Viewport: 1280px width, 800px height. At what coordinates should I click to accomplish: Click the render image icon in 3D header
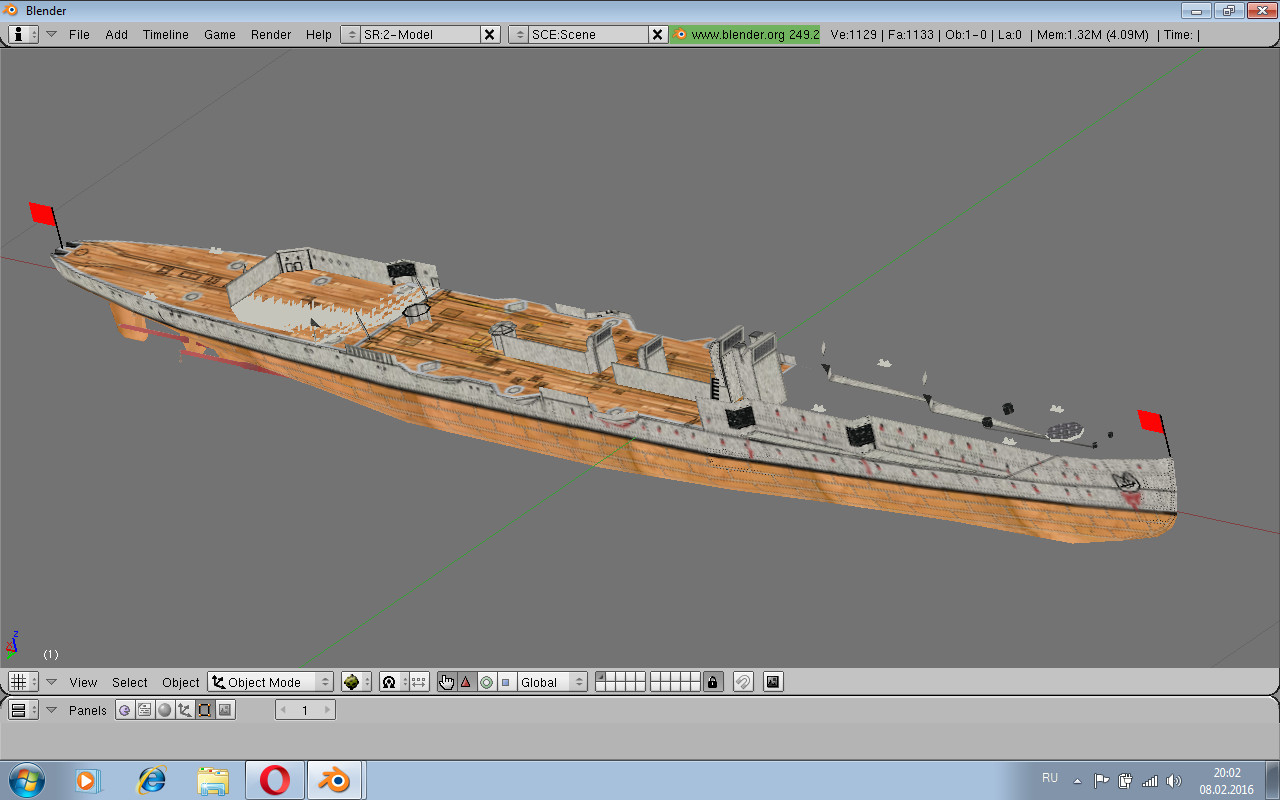click(x=772, y=682)
